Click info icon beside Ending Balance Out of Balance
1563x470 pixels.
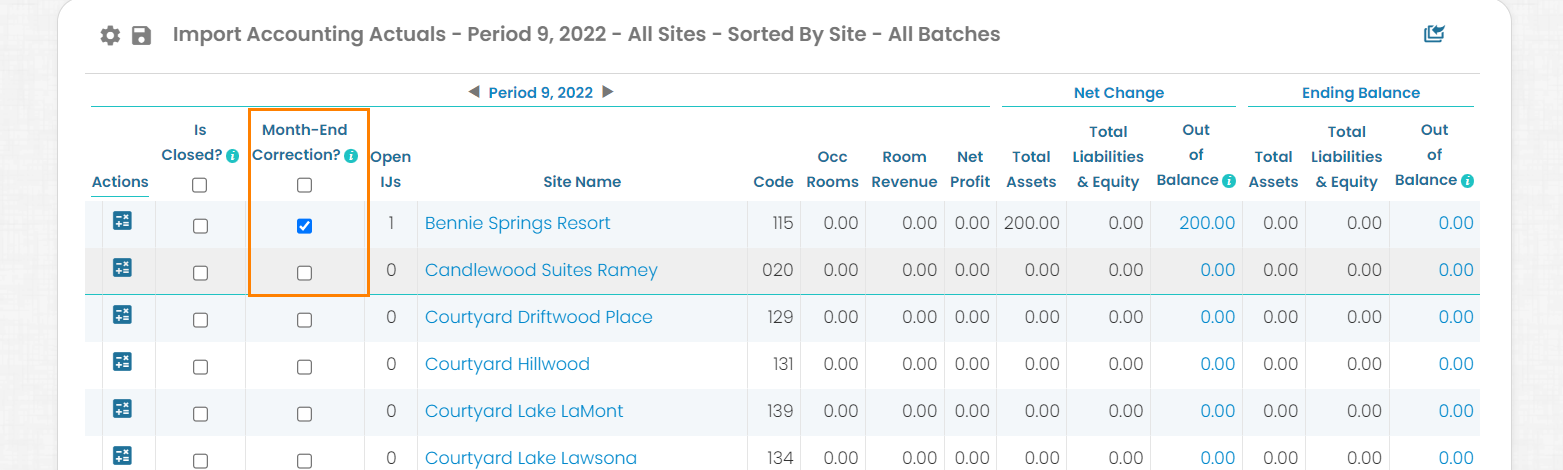tap(1467, 181)
